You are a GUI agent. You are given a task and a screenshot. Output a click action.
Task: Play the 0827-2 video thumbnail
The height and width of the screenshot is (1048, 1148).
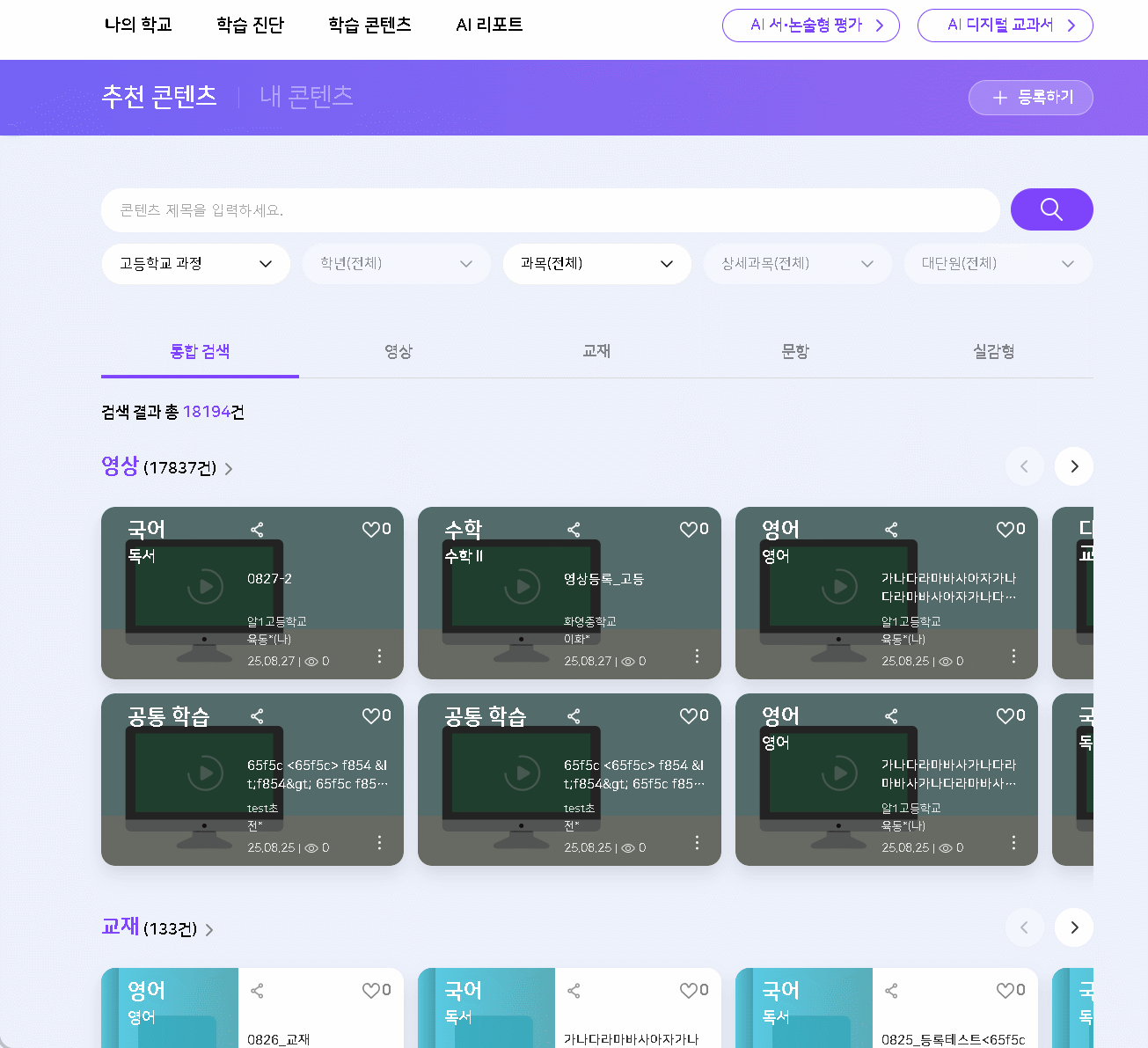click(206, 587)
